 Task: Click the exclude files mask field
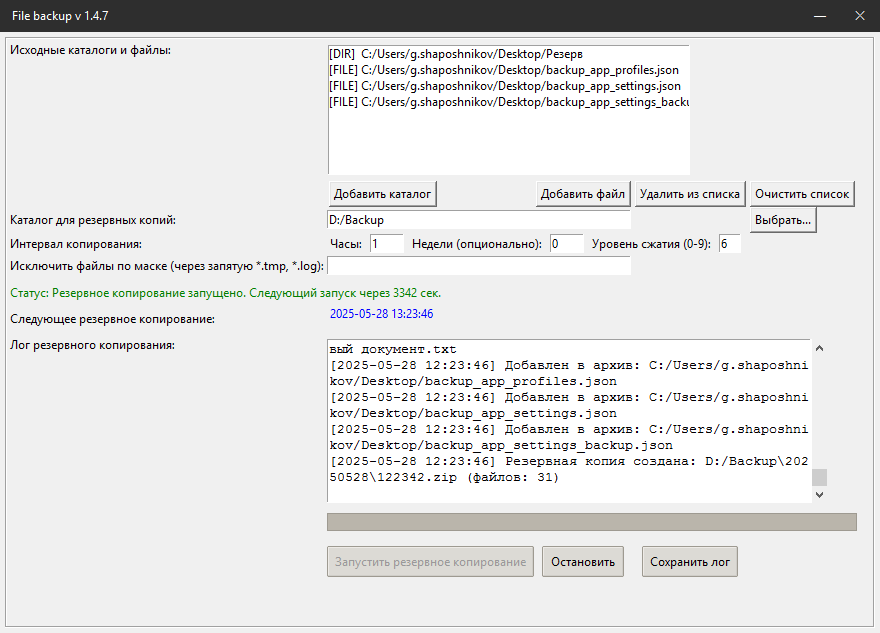click(479, 266)
